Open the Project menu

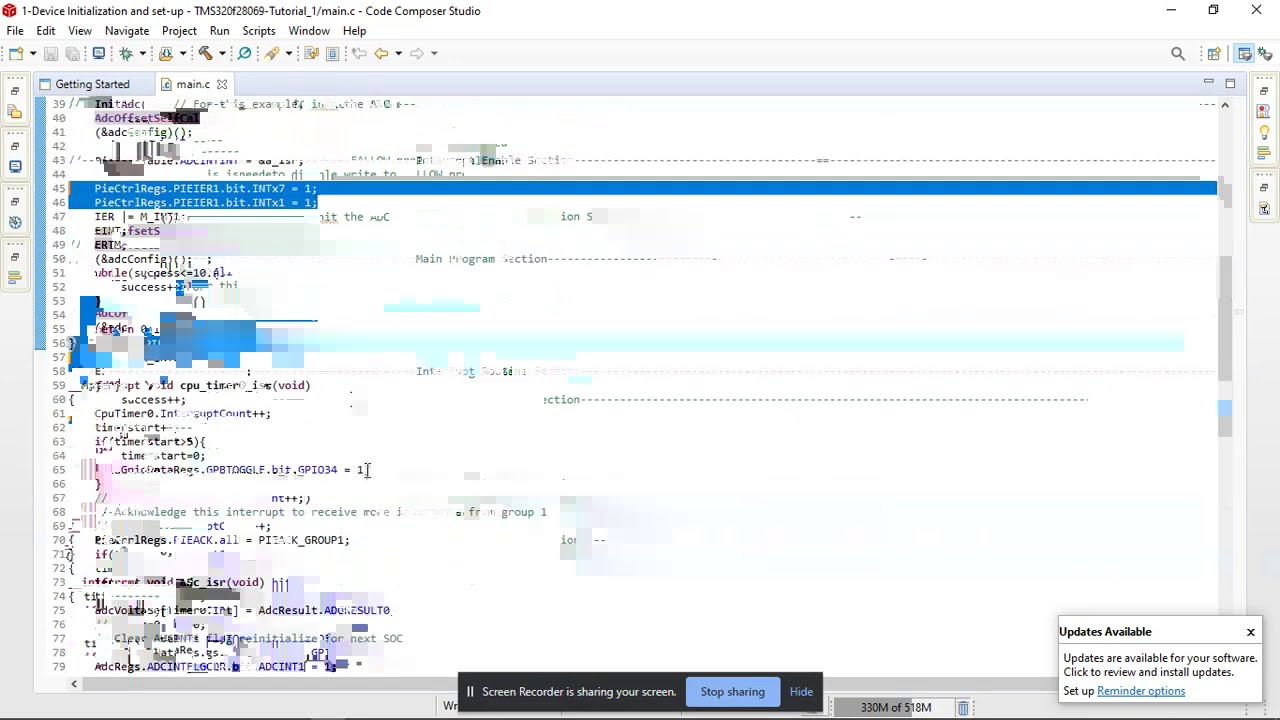tap(179, 31)
